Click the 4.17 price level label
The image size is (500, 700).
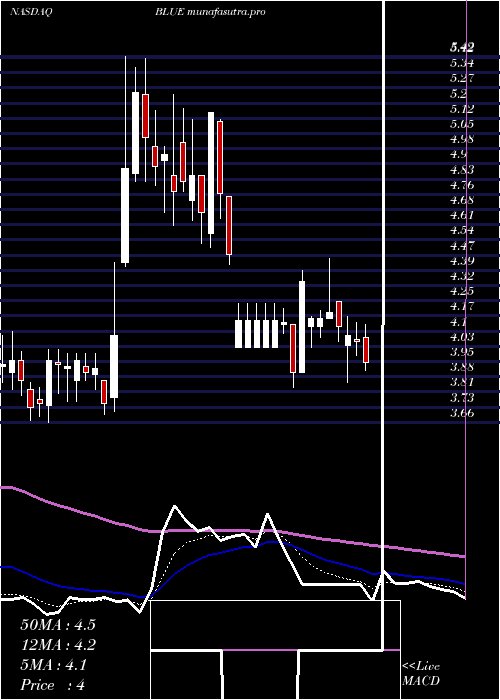click(x=462, y=306)
